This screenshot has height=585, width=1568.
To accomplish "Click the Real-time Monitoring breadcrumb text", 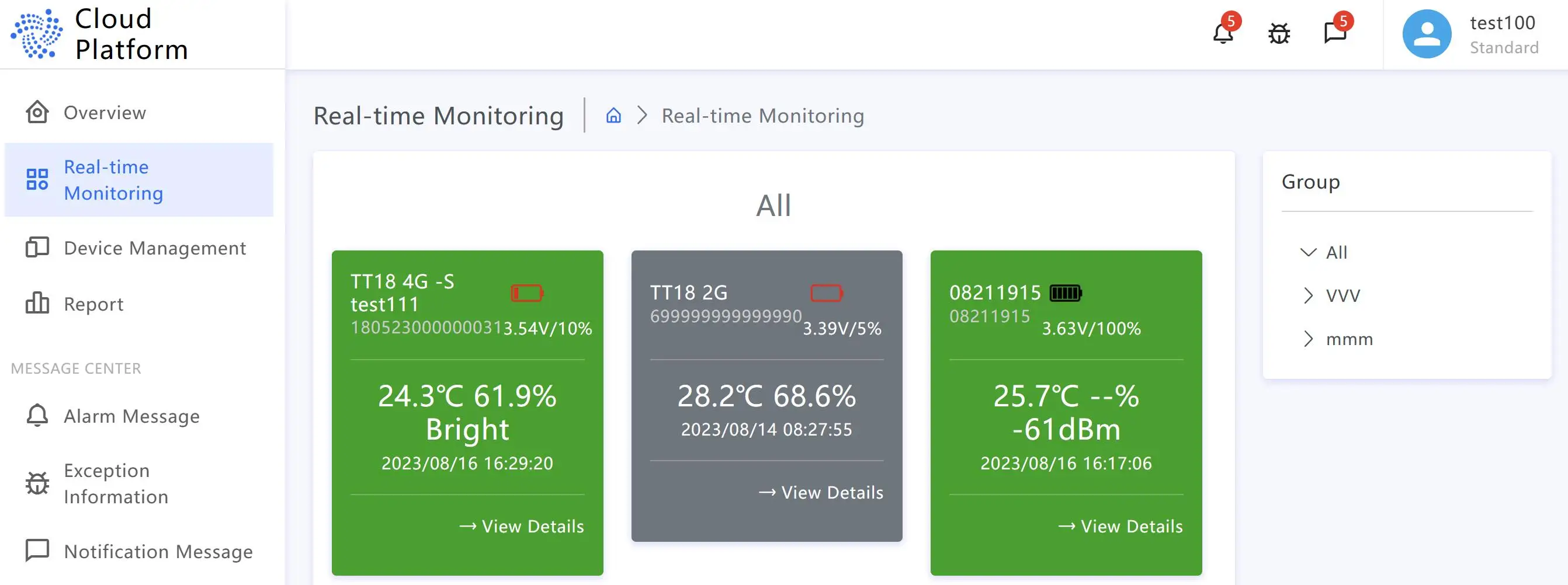I will [763, 116].
